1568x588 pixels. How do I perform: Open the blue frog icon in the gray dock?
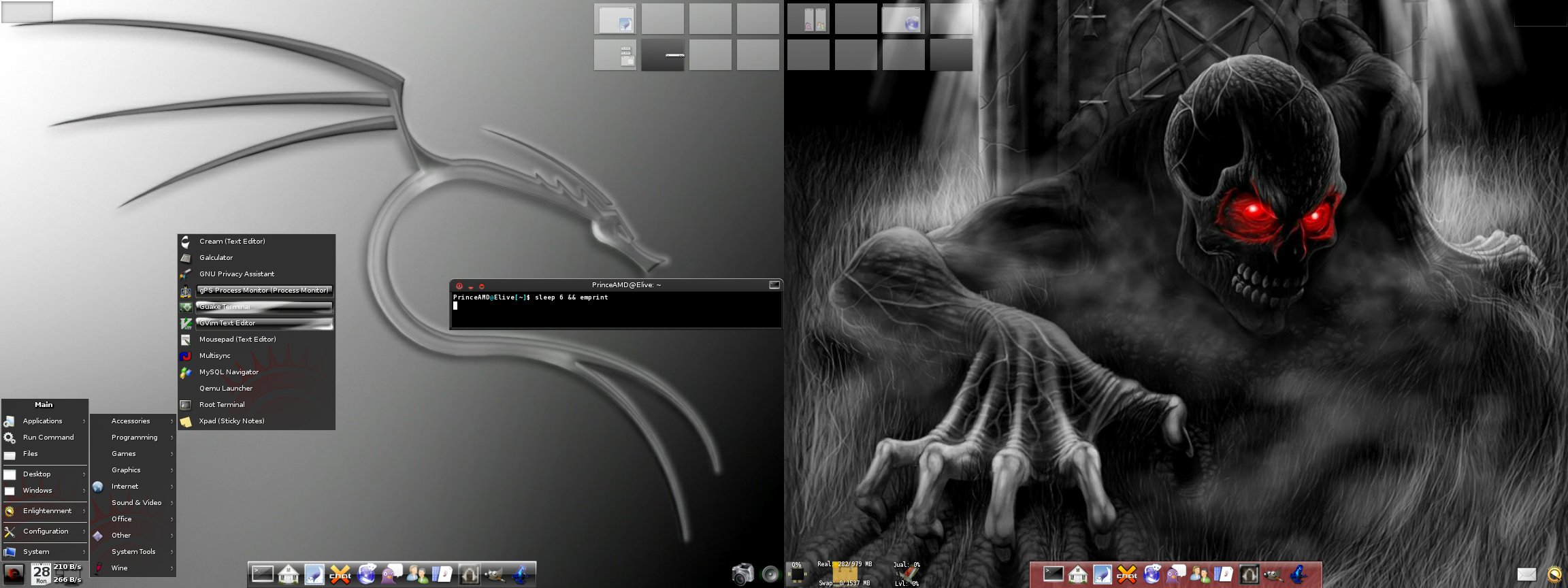[521, 574]
